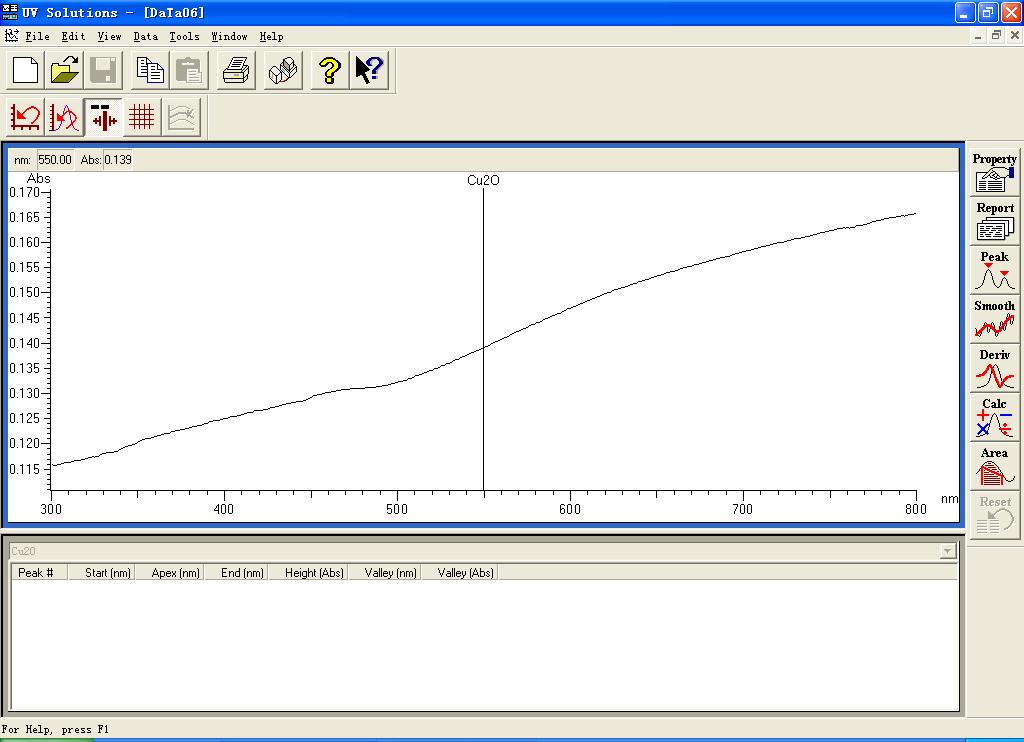Click the grayed Save floppy icon
This screenshot has width=1024, height=742.
[103, 70]
